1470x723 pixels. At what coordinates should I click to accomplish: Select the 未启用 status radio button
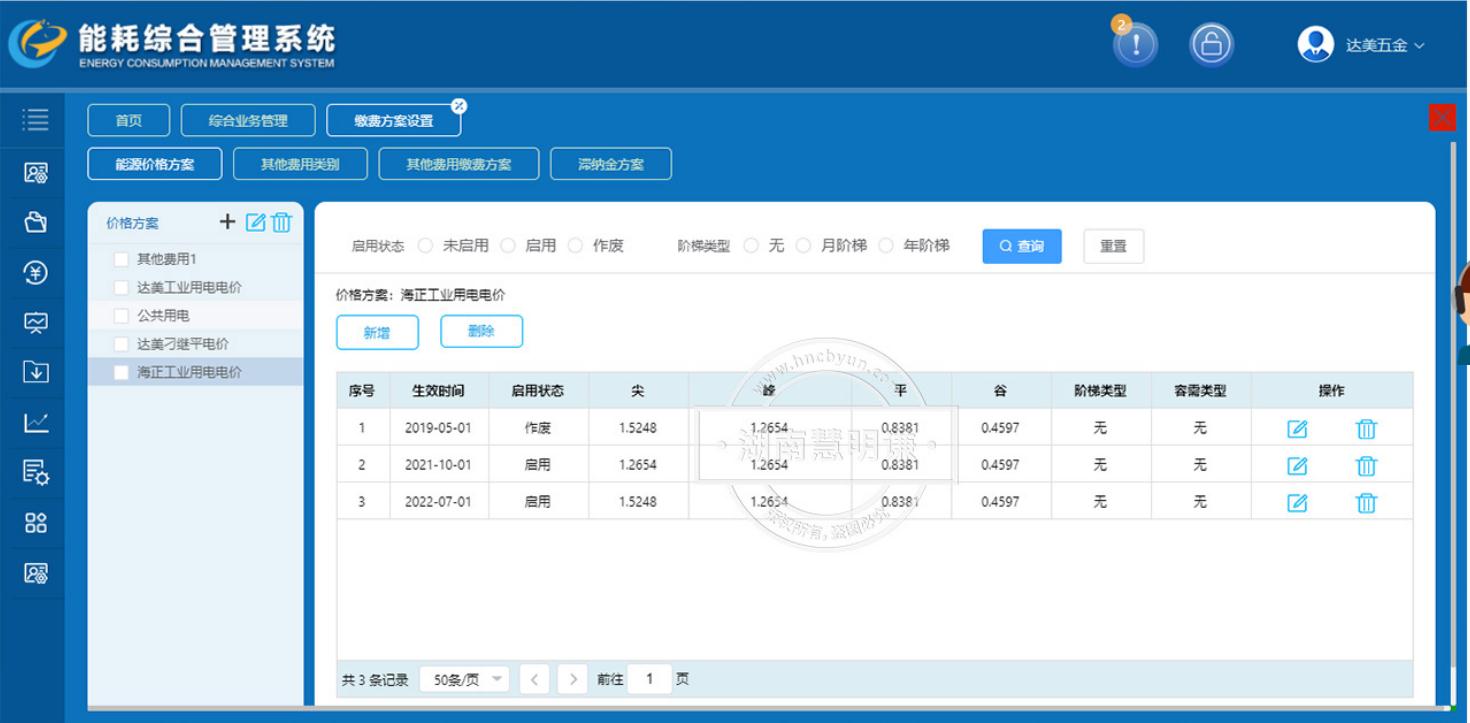[426, 246]
